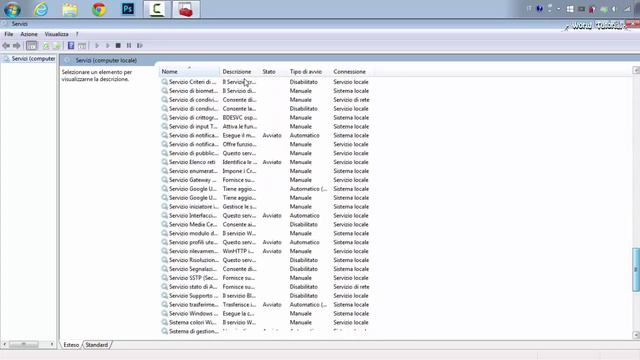The width and height of the screenshot is (640, 360).
Task: Go forward with the toolbar Forward arrow
Action: pos(17,46)
